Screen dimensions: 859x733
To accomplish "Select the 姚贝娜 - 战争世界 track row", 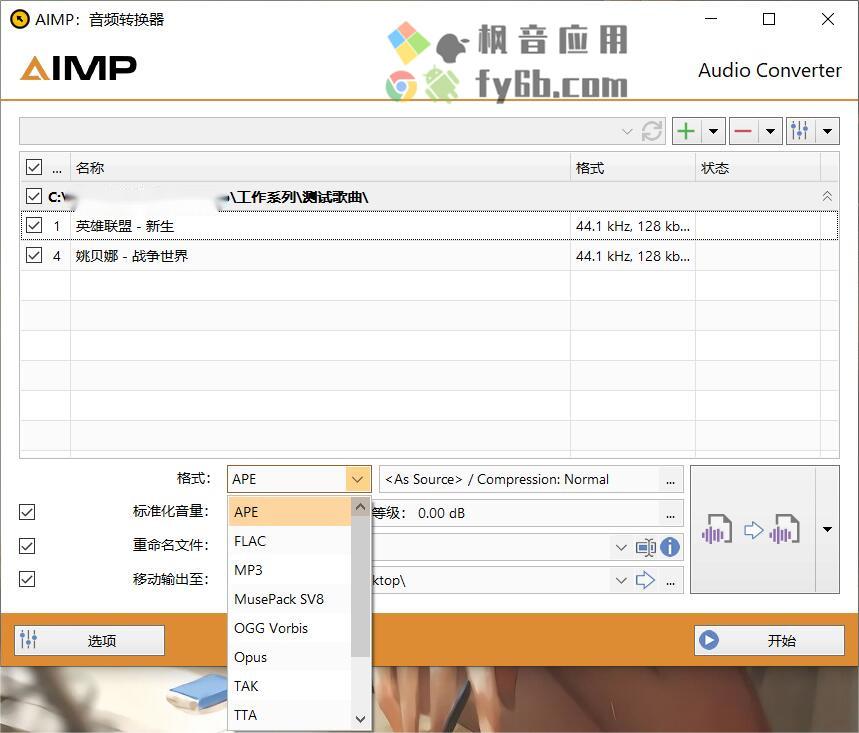I will coord(429,255).
